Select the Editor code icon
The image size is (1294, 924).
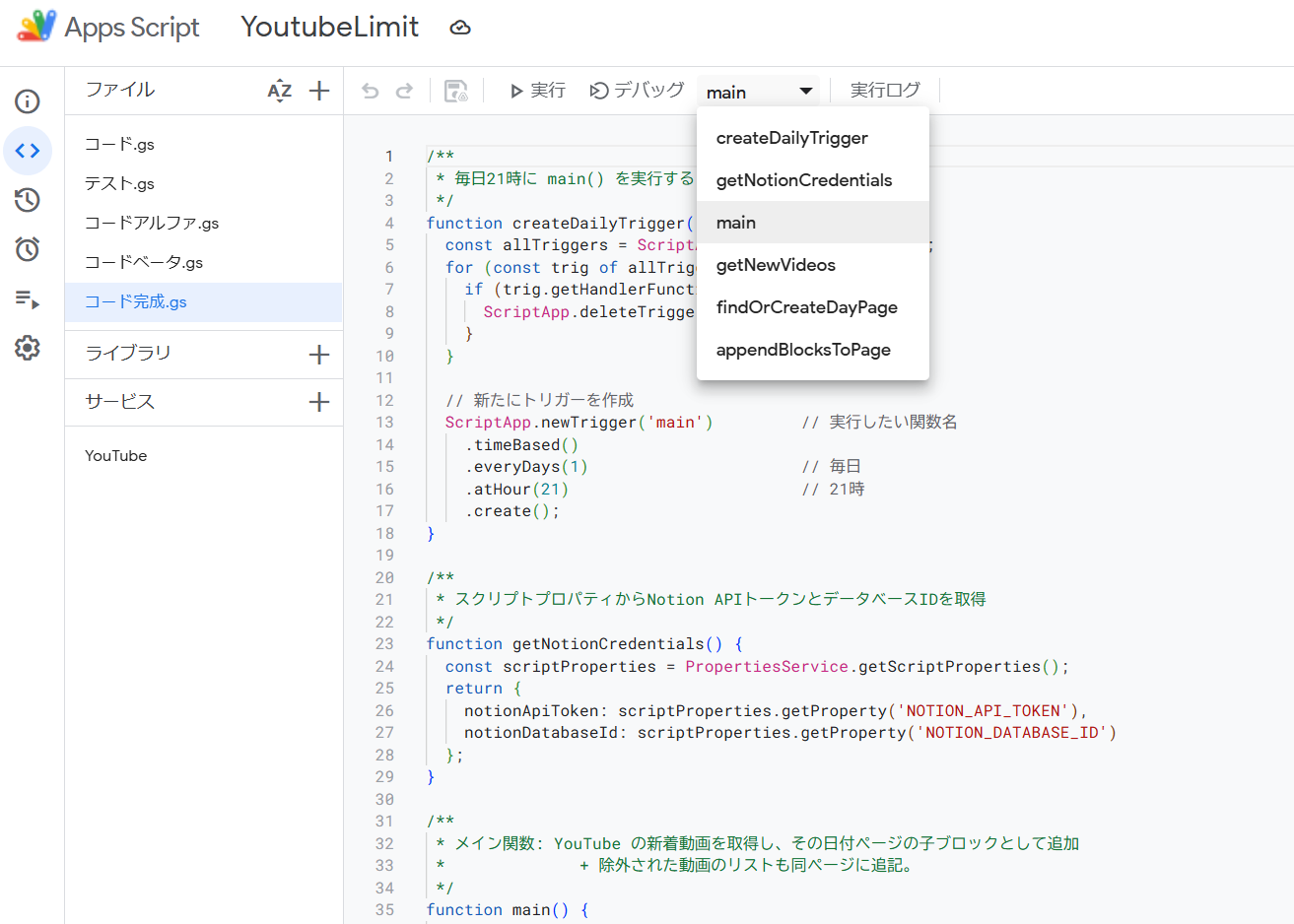28,151
